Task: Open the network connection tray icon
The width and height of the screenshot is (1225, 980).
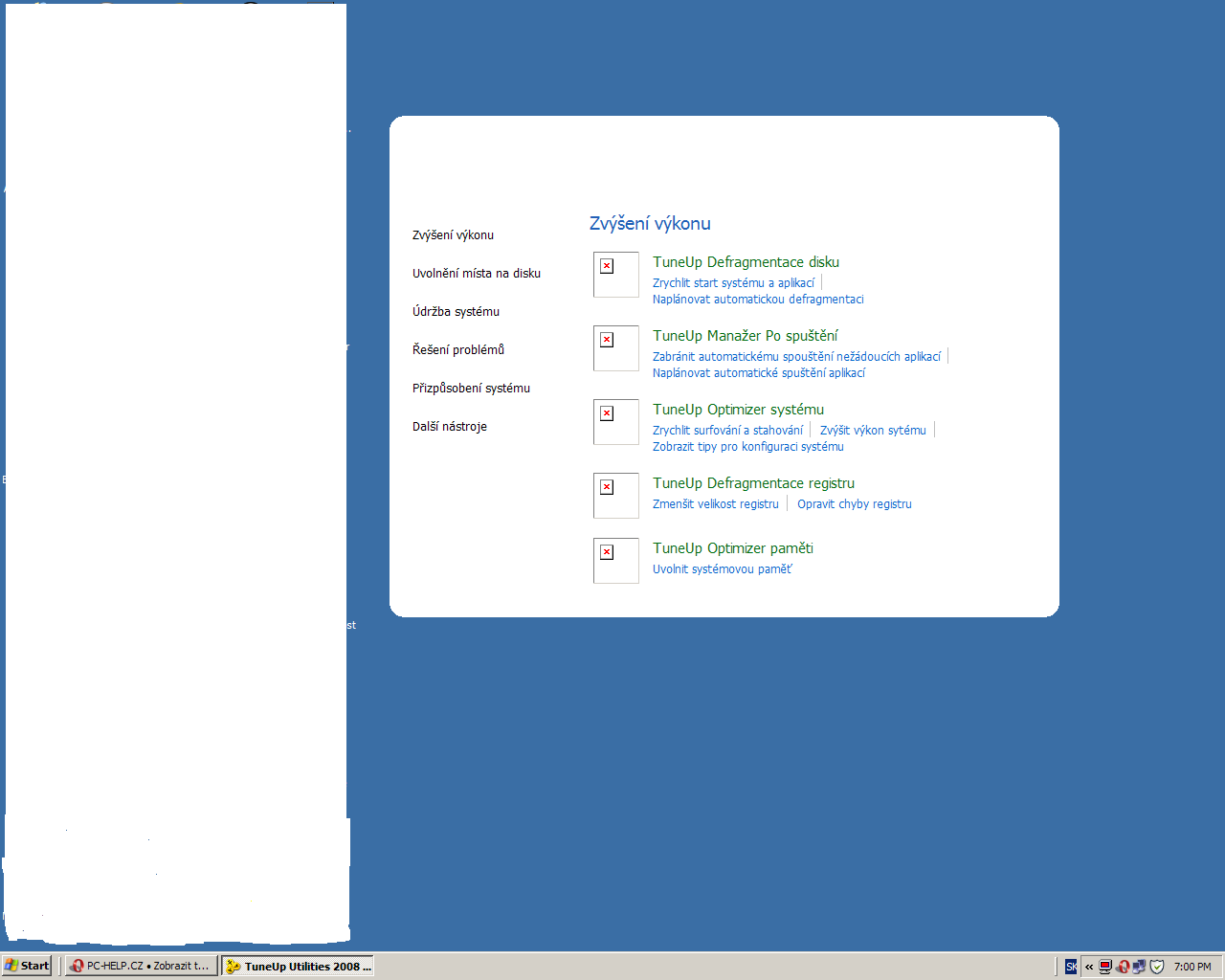Action: 1139,967
